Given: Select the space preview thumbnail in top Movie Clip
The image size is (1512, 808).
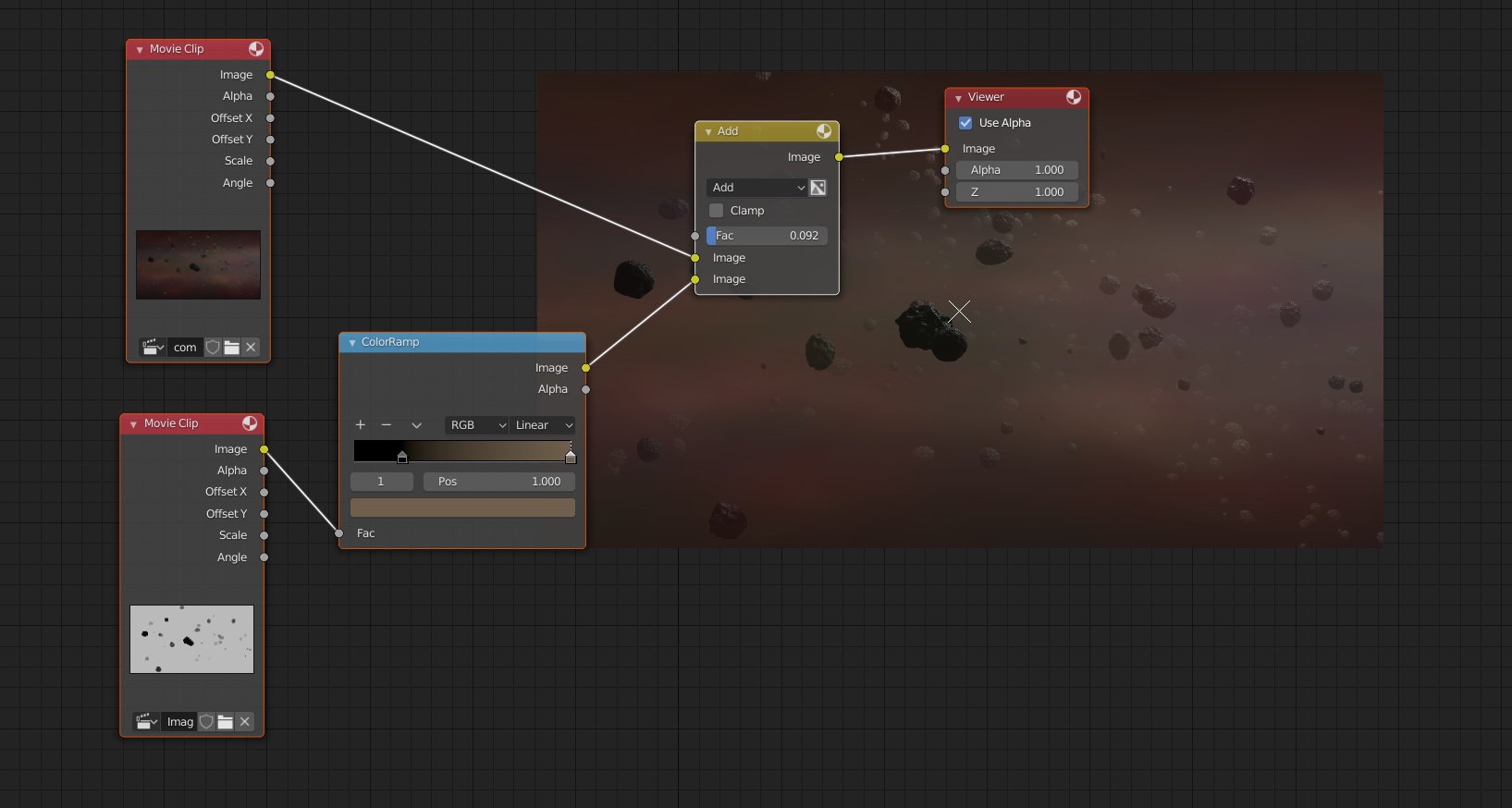Looking at the screenshot, I should coord(198,264).
